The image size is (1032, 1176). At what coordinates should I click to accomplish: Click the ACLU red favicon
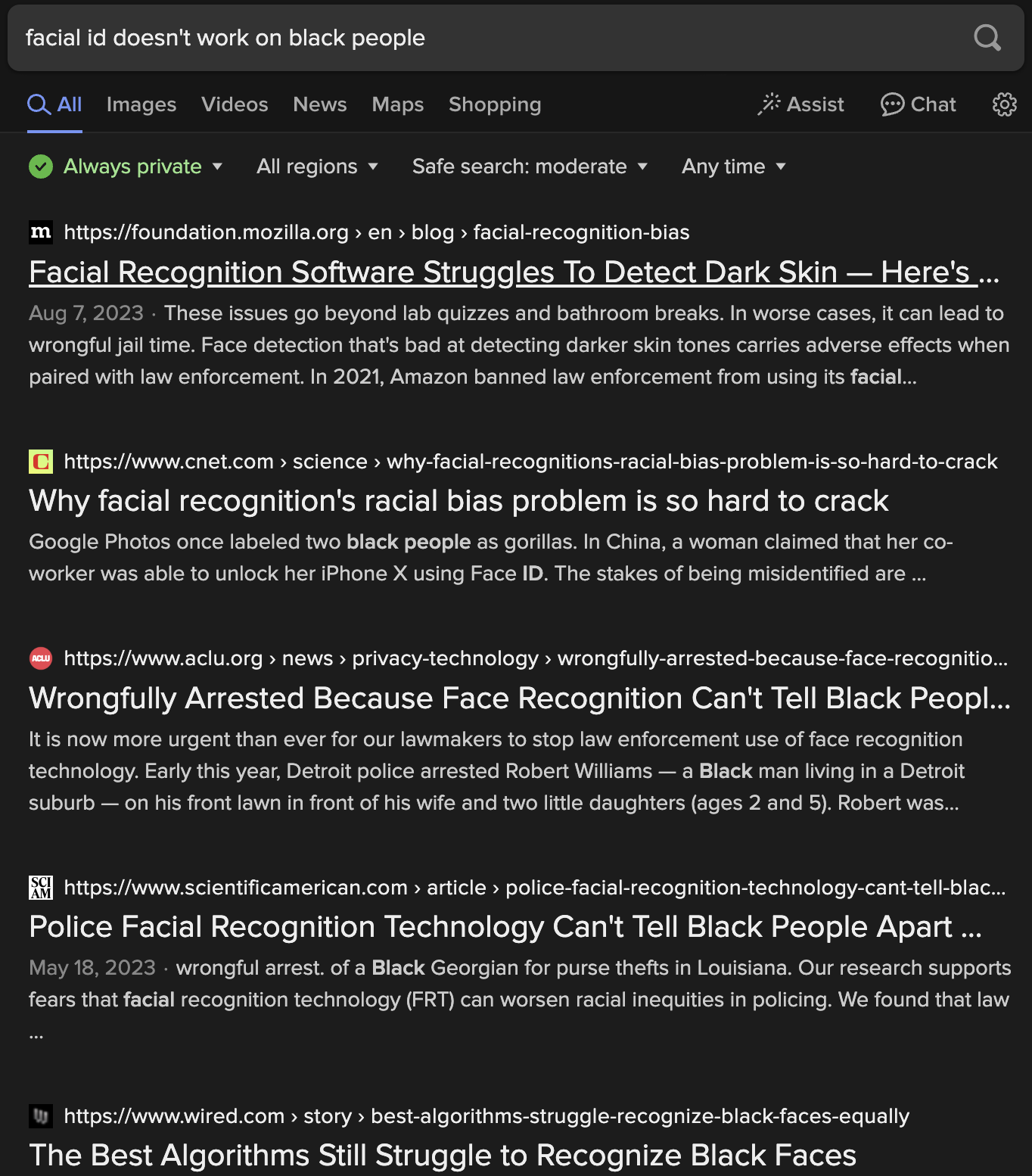pyautogui.click(x=41, y=658)
